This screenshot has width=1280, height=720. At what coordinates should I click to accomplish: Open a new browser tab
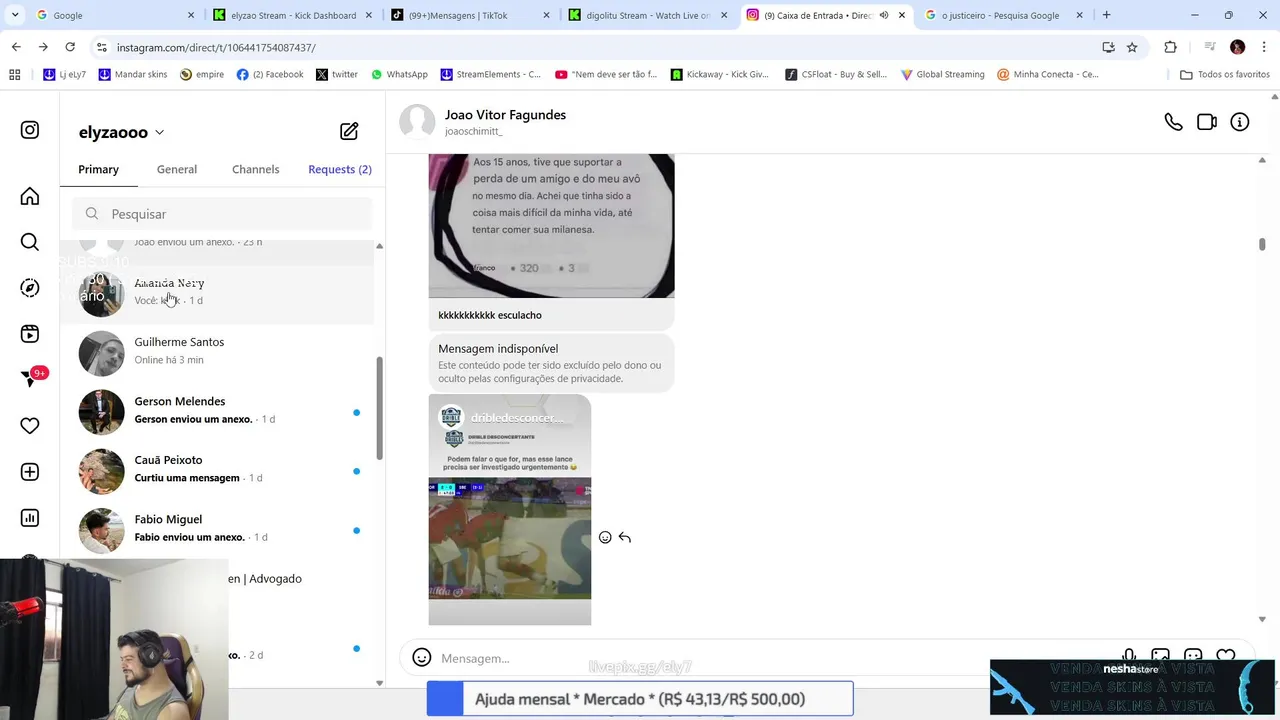[1106, 15]
